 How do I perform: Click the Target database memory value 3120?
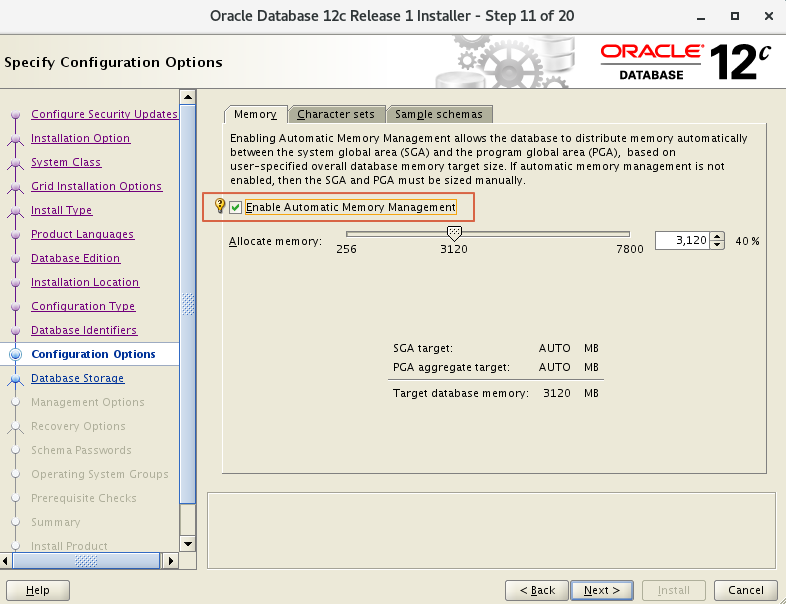(x=556, y=393)
